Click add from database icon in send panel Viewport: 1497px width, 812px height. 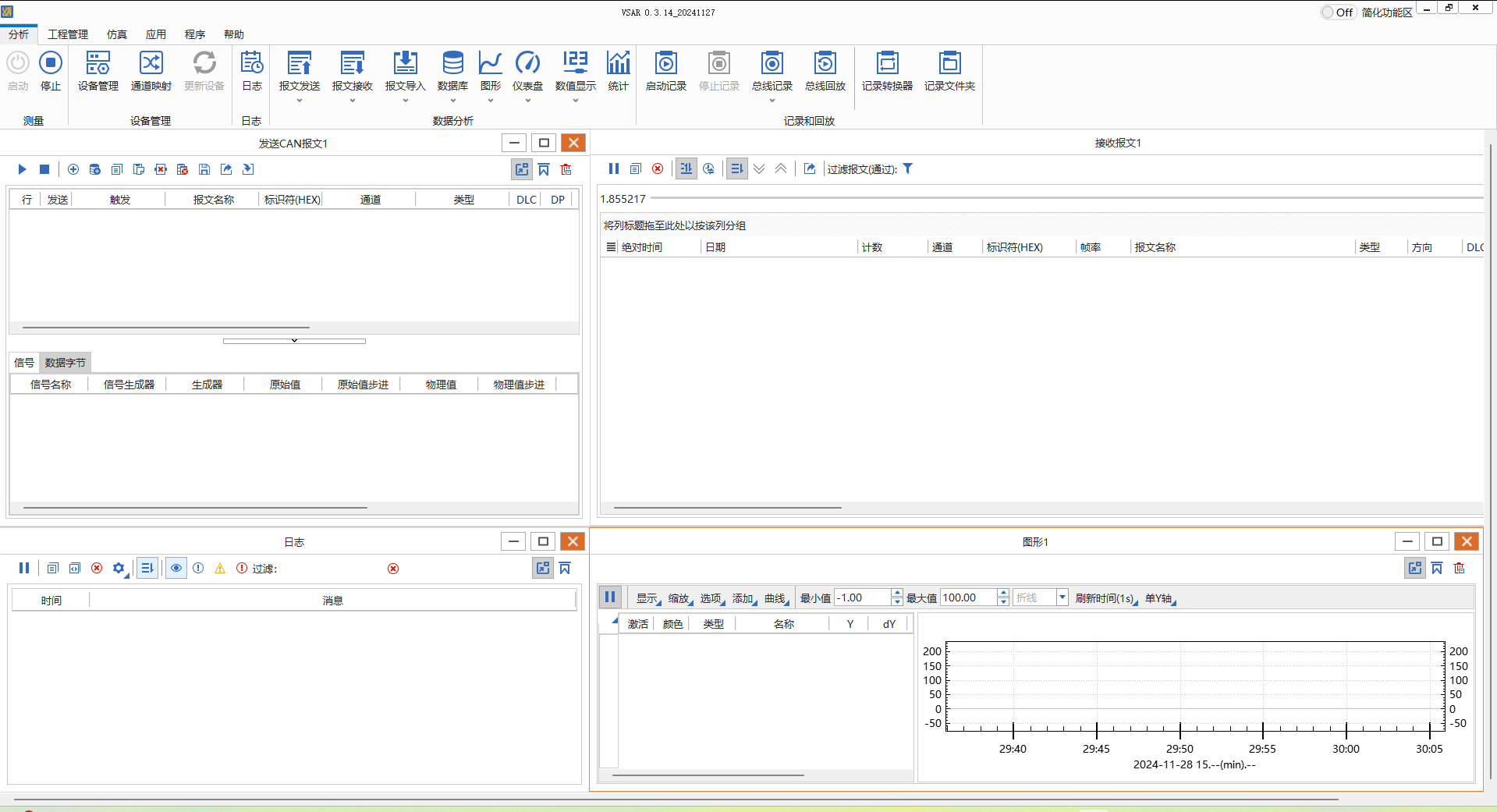tap(95, 169)
